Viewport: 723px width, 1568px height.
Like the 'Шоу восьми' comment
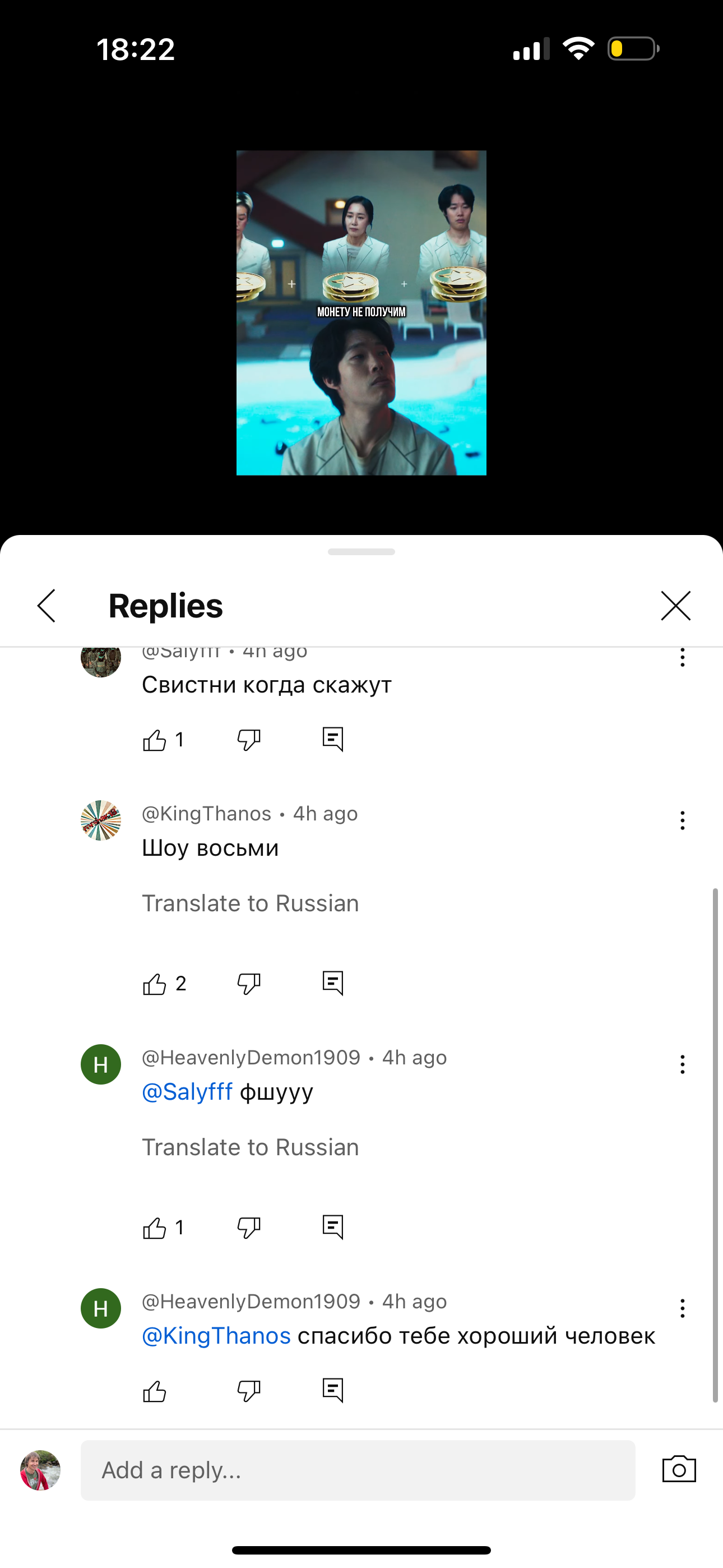155,984
